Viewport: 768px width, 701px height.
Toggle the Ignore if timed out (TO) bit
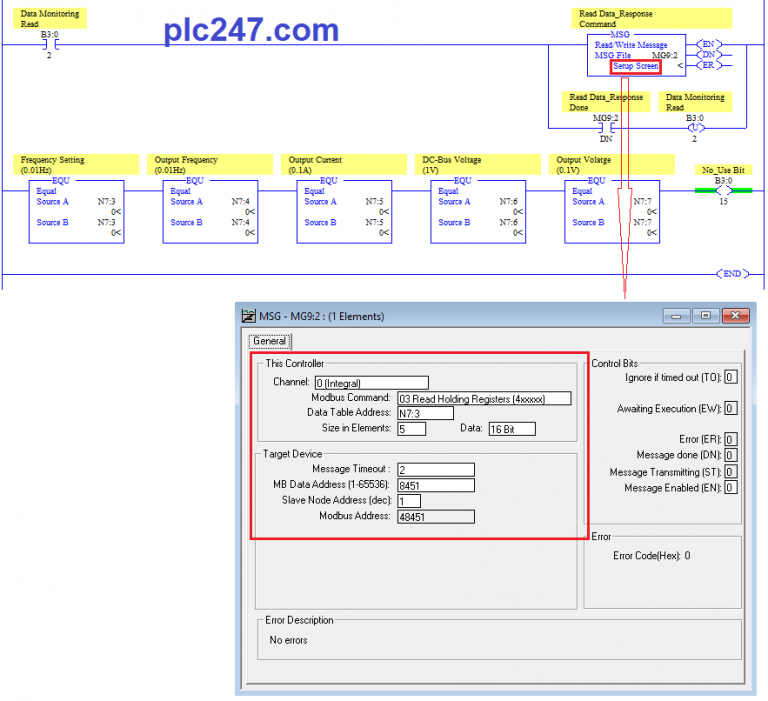point(730,377)
